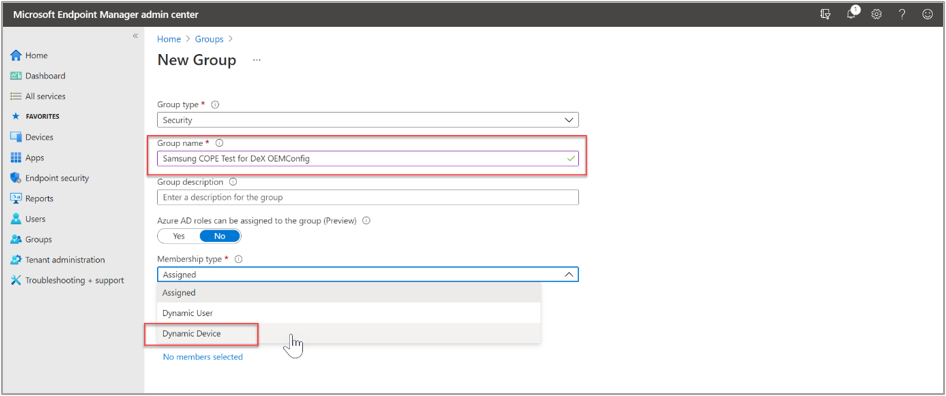Click the Groups breadcrumb link
This screenshot has height=396, width=946.
(x=209, y=39)
